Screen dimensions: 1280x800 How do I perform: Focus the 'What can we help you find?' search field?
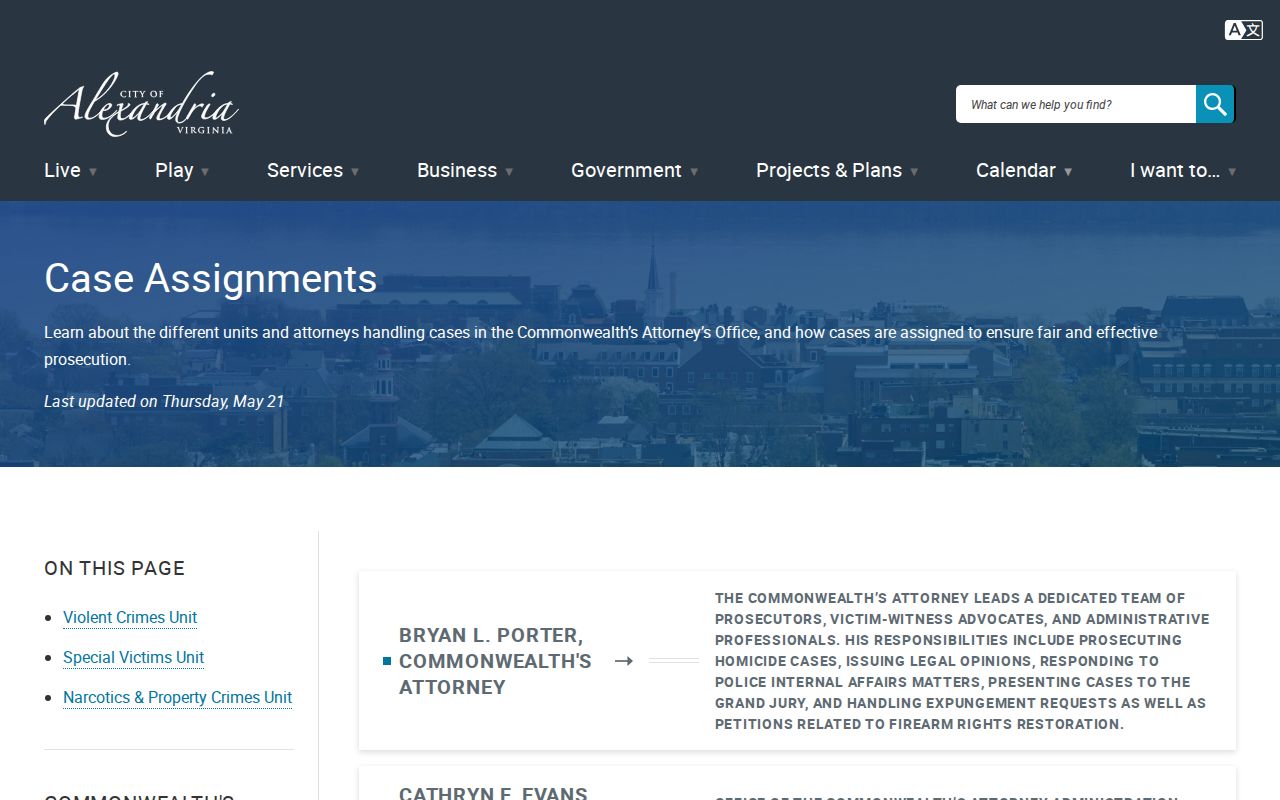[x=1076, y=104]
